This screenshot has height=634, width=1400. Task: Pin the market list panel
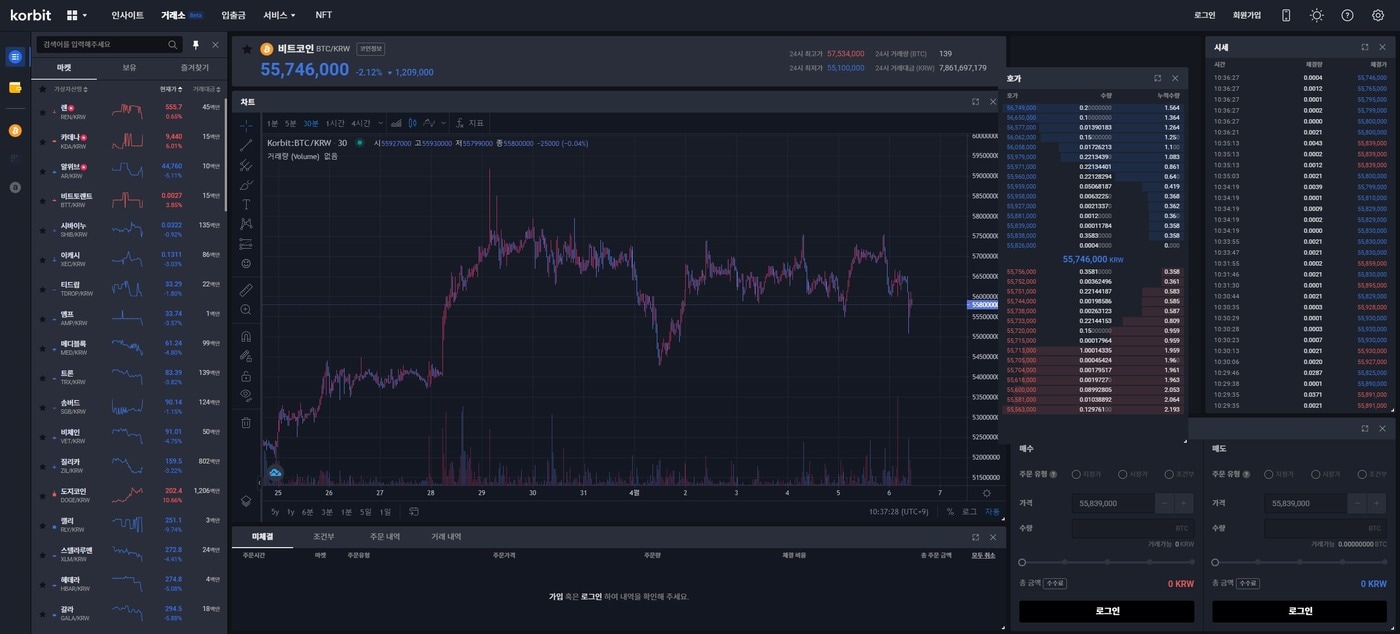196,45
